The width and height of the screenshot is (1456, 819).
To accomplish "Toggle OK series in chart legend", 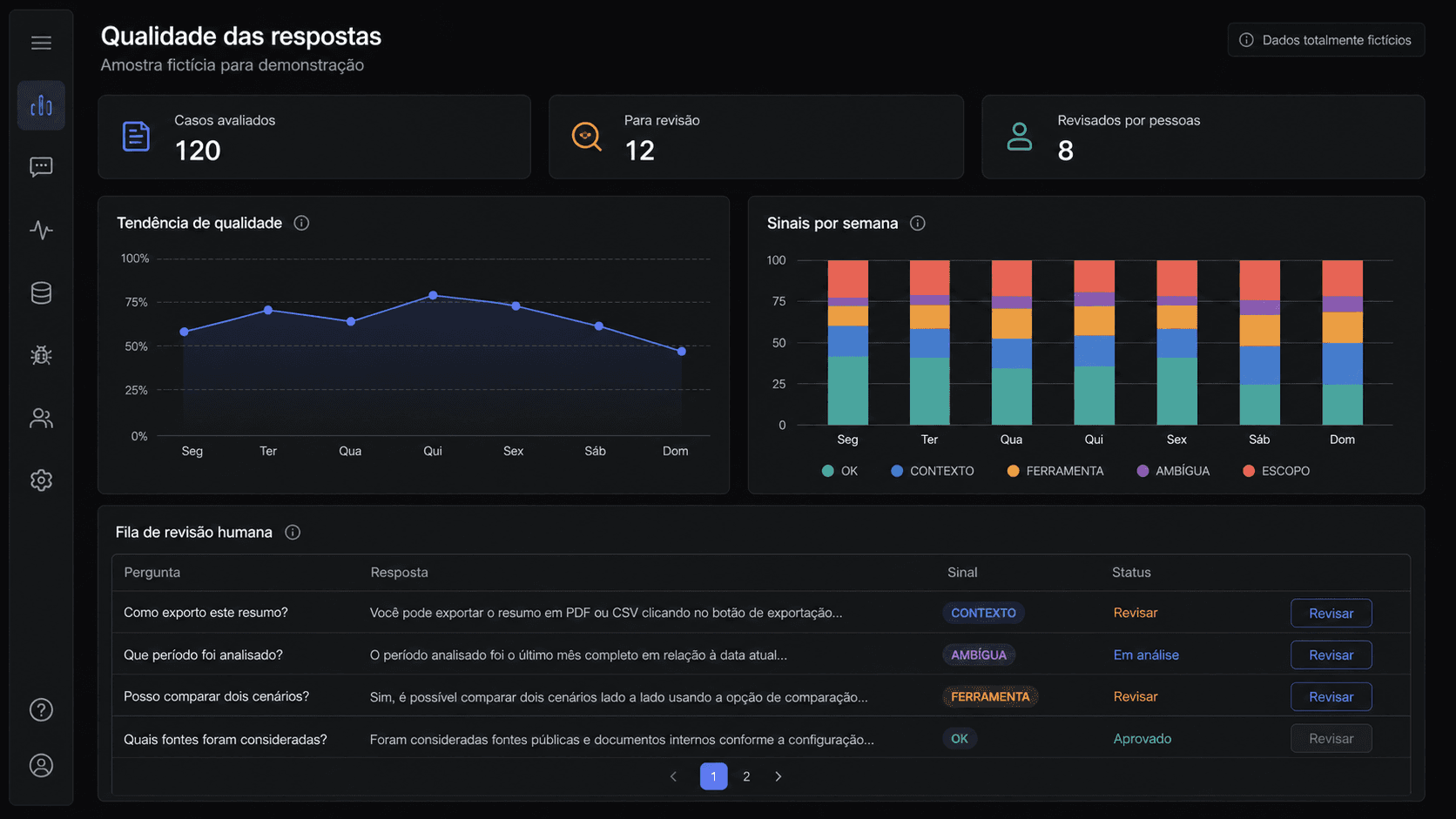I will 840,471.
